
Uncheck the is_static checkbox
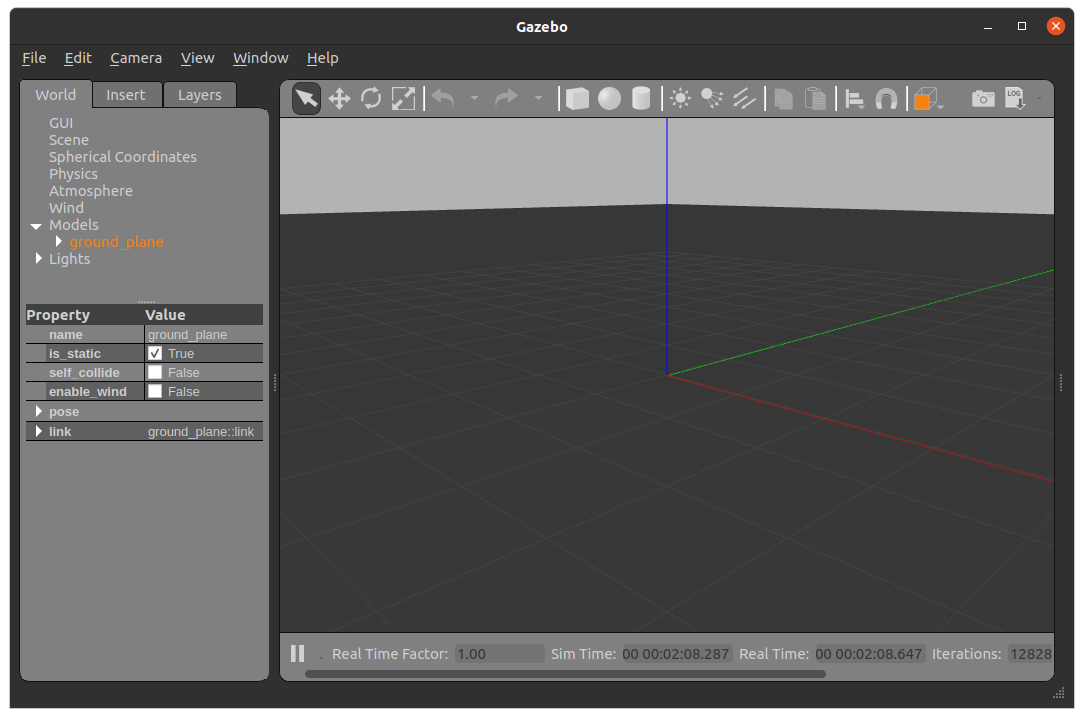(x=155, y=353)
